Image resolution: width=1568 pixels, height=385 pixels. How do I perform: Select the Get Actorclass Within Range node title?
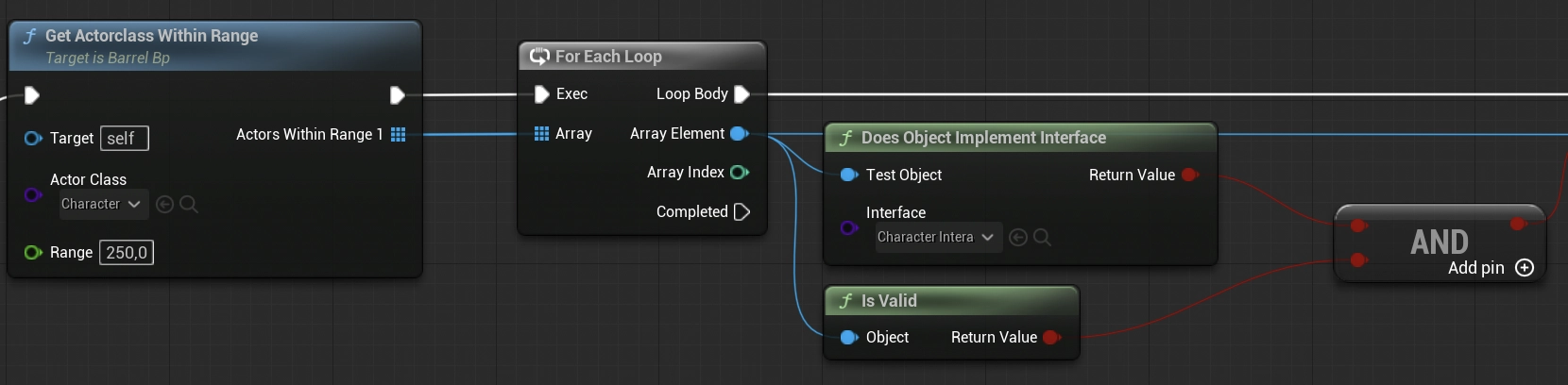coord(151,36)
